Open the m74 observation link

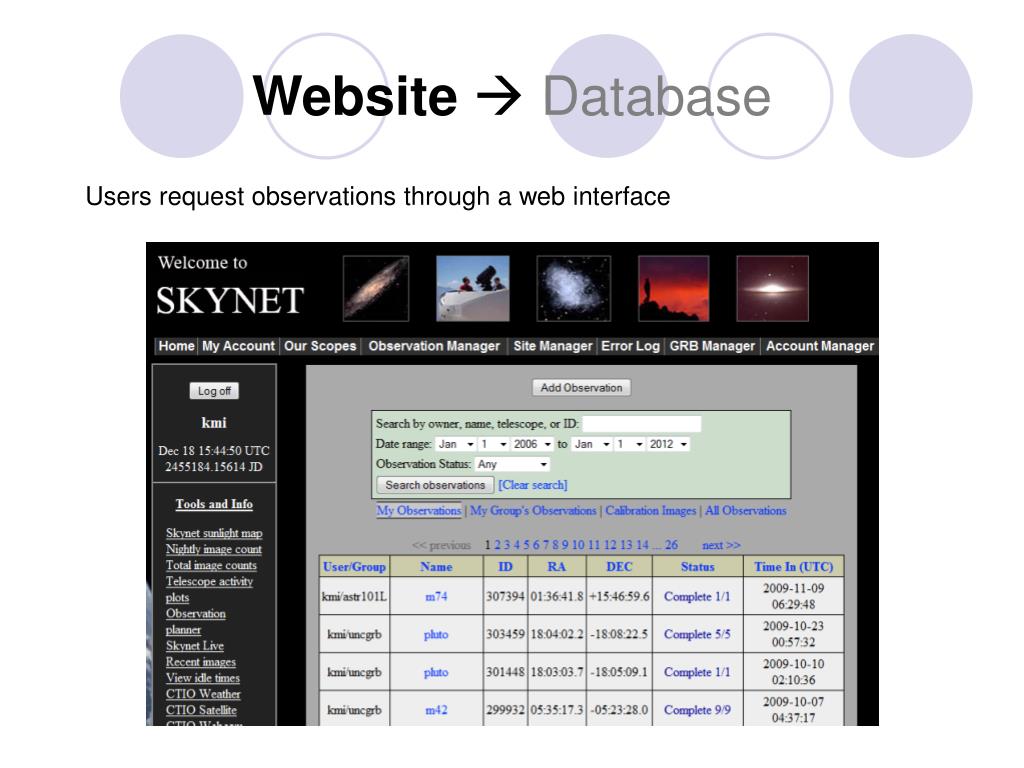coord(436,597)
